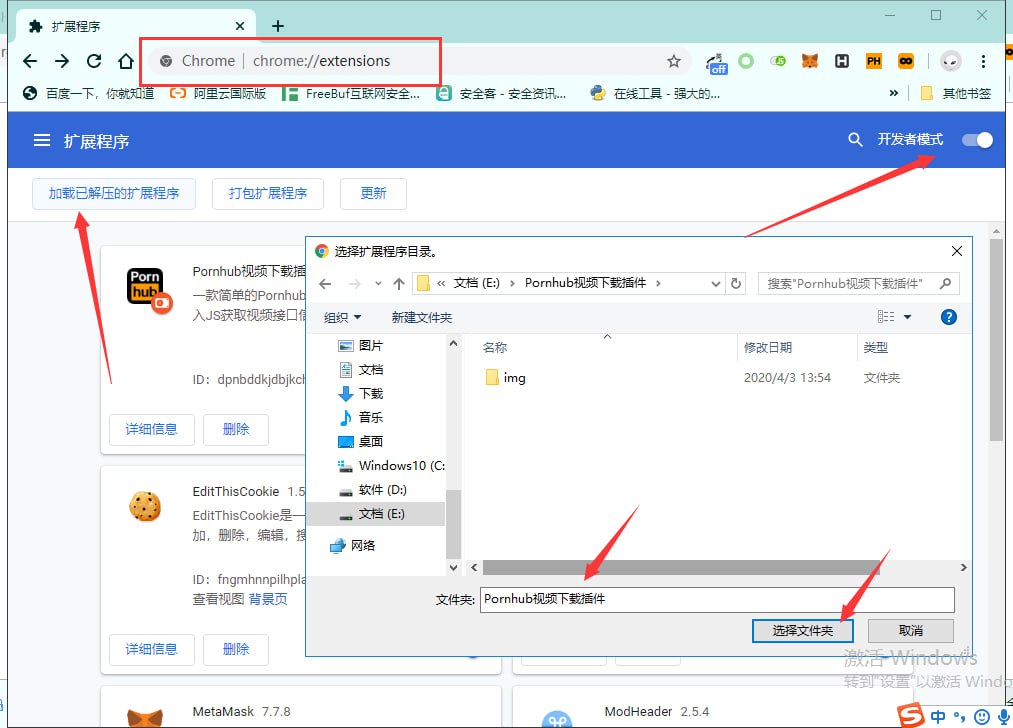Toggle the 开发者模式 switch off
This screenshot has height=728, width=1013.
[977, 140]
